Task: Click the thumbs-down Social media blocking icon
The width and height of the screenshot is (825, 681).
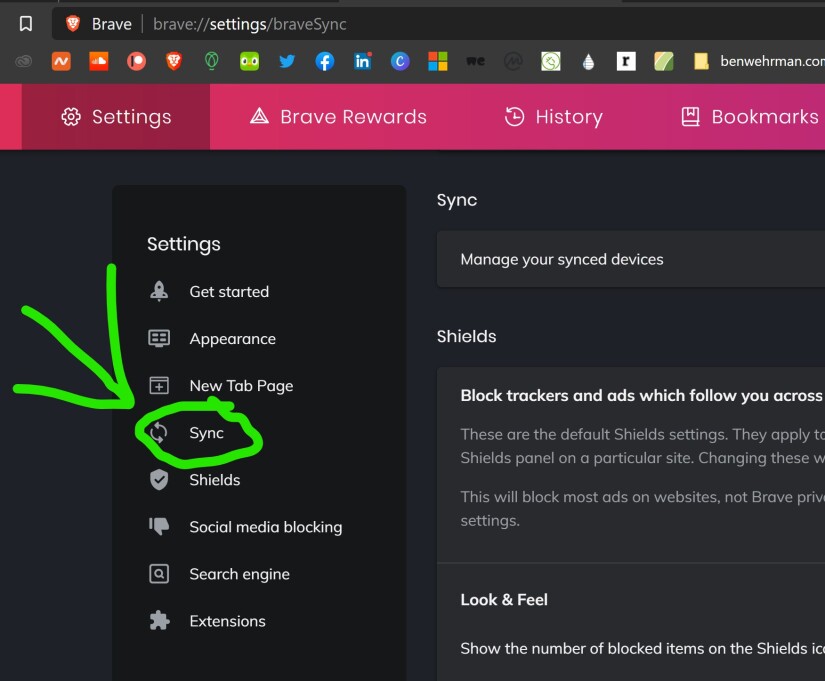Action: point(159,526)
